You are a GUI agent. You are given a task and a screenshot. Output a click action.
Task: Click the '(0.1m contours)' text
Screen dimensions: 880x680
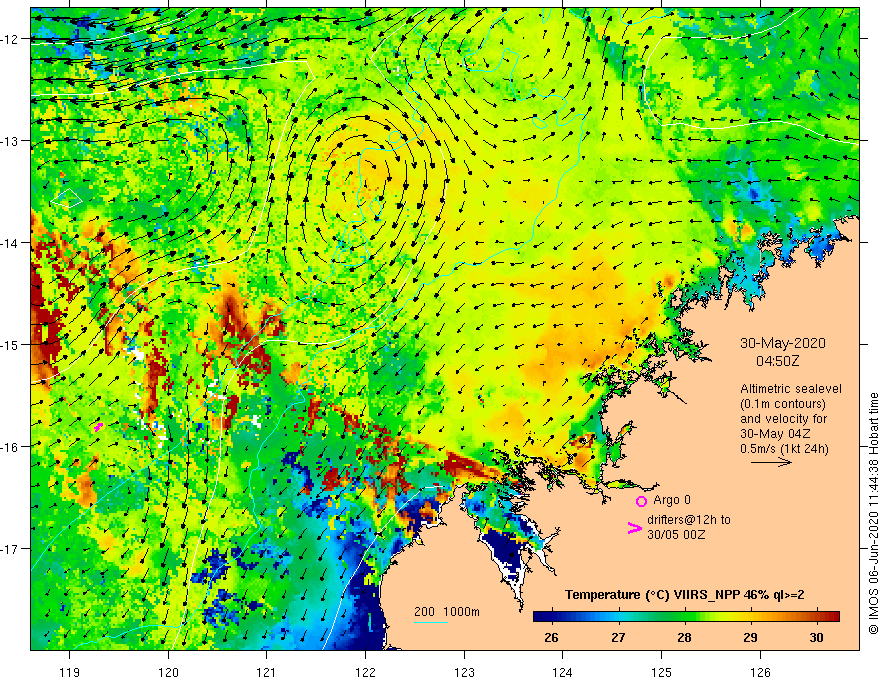783,404
